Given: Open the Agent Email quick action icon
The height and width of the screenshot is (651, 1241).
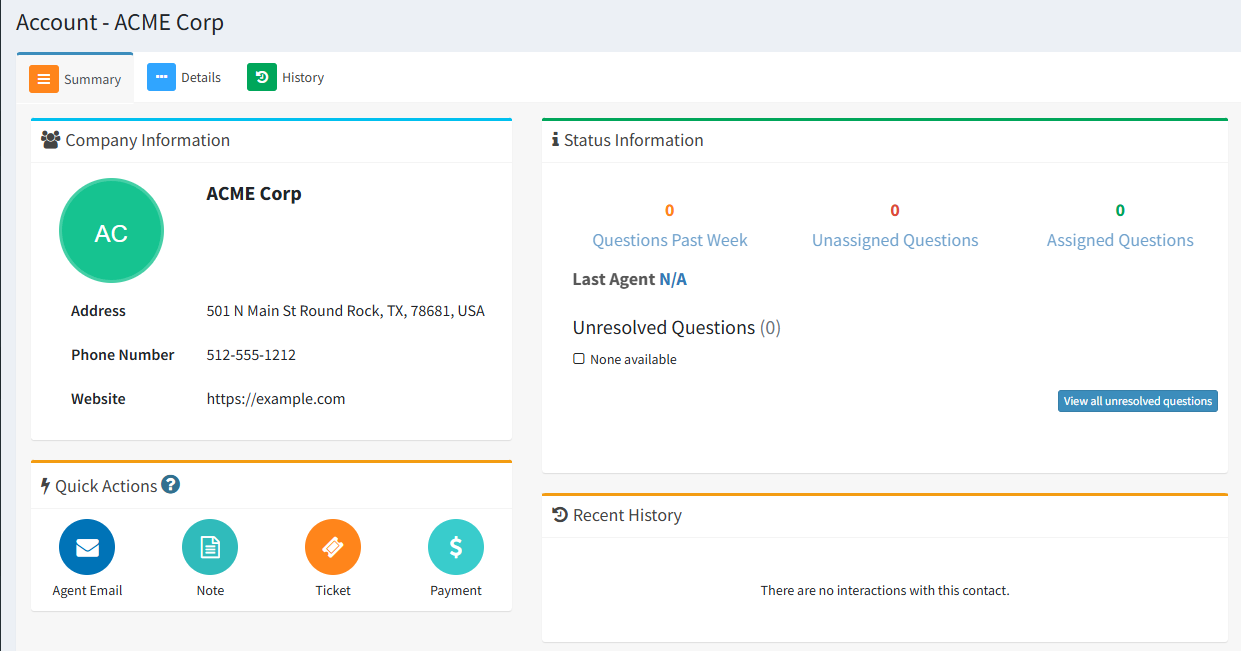Looking at the screenshot, I should click(87, 547).
